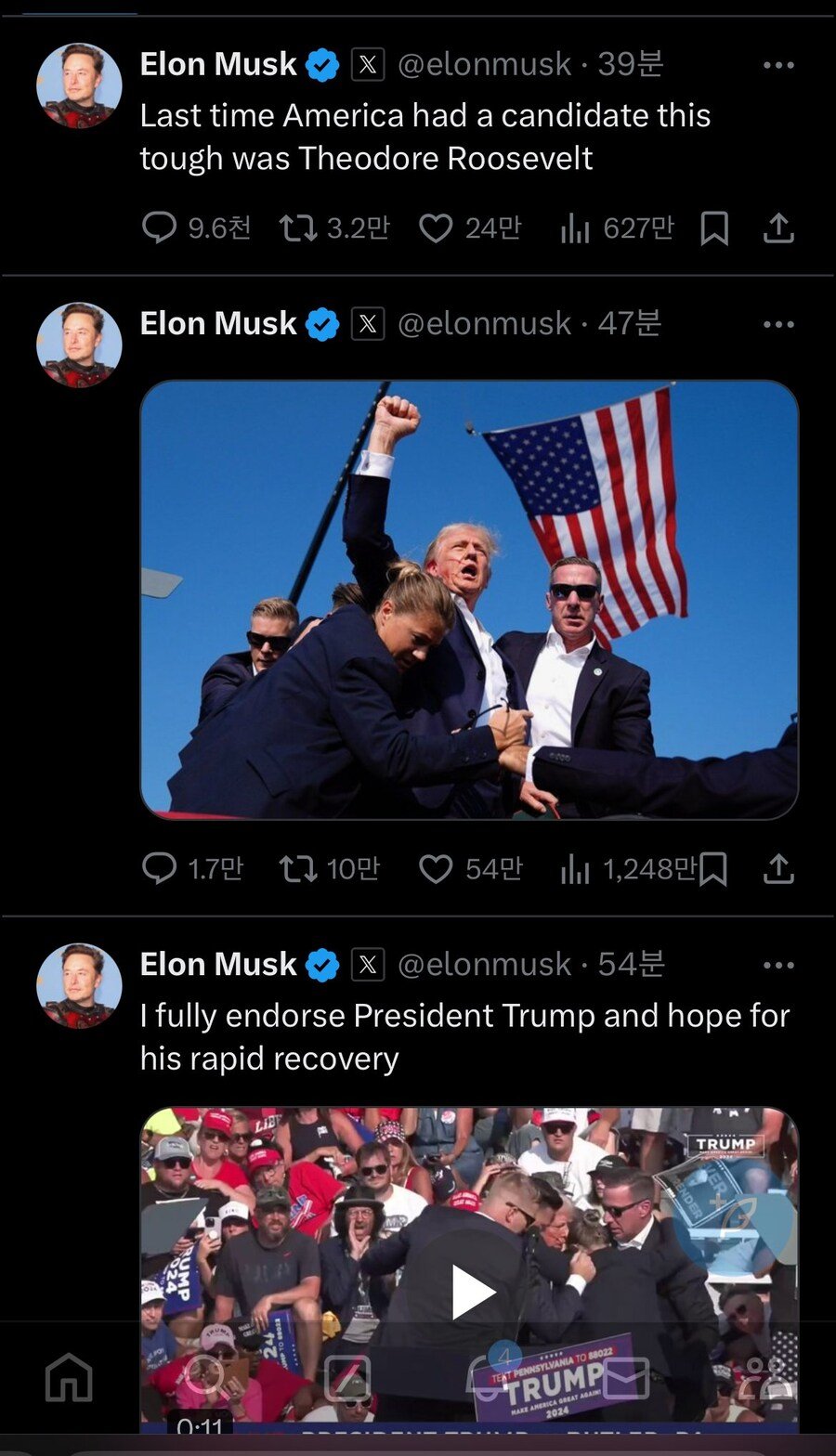
Task: Open @elonmusk handle on endorsement tweet
Action: click(484, 965)
